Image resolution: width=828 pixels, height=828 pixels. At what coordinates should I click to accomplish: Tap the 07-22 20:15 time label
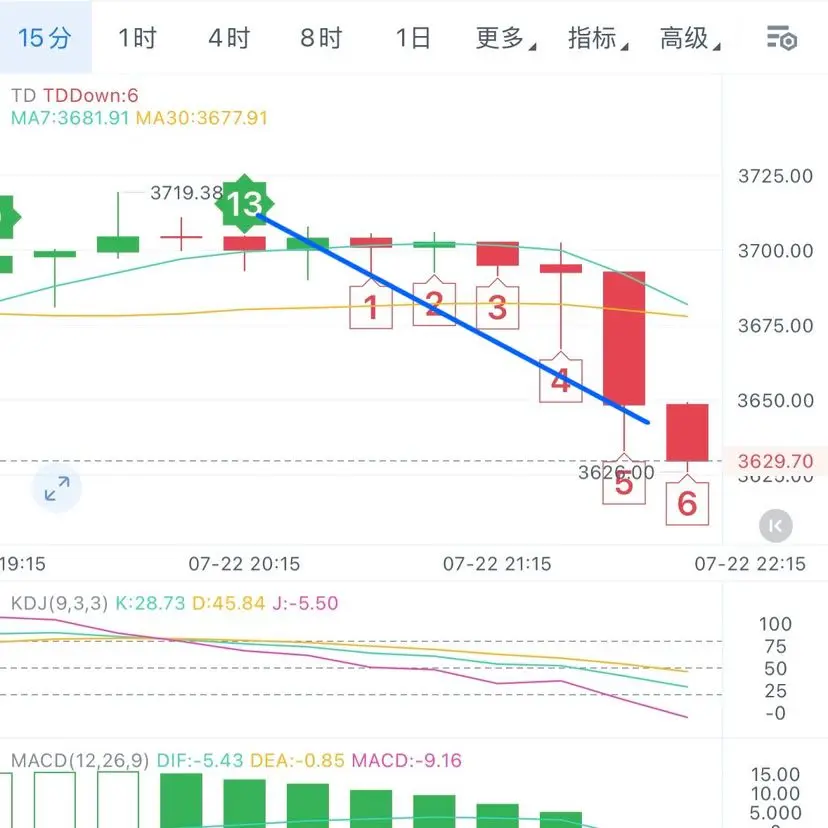(x=244, y=564)
